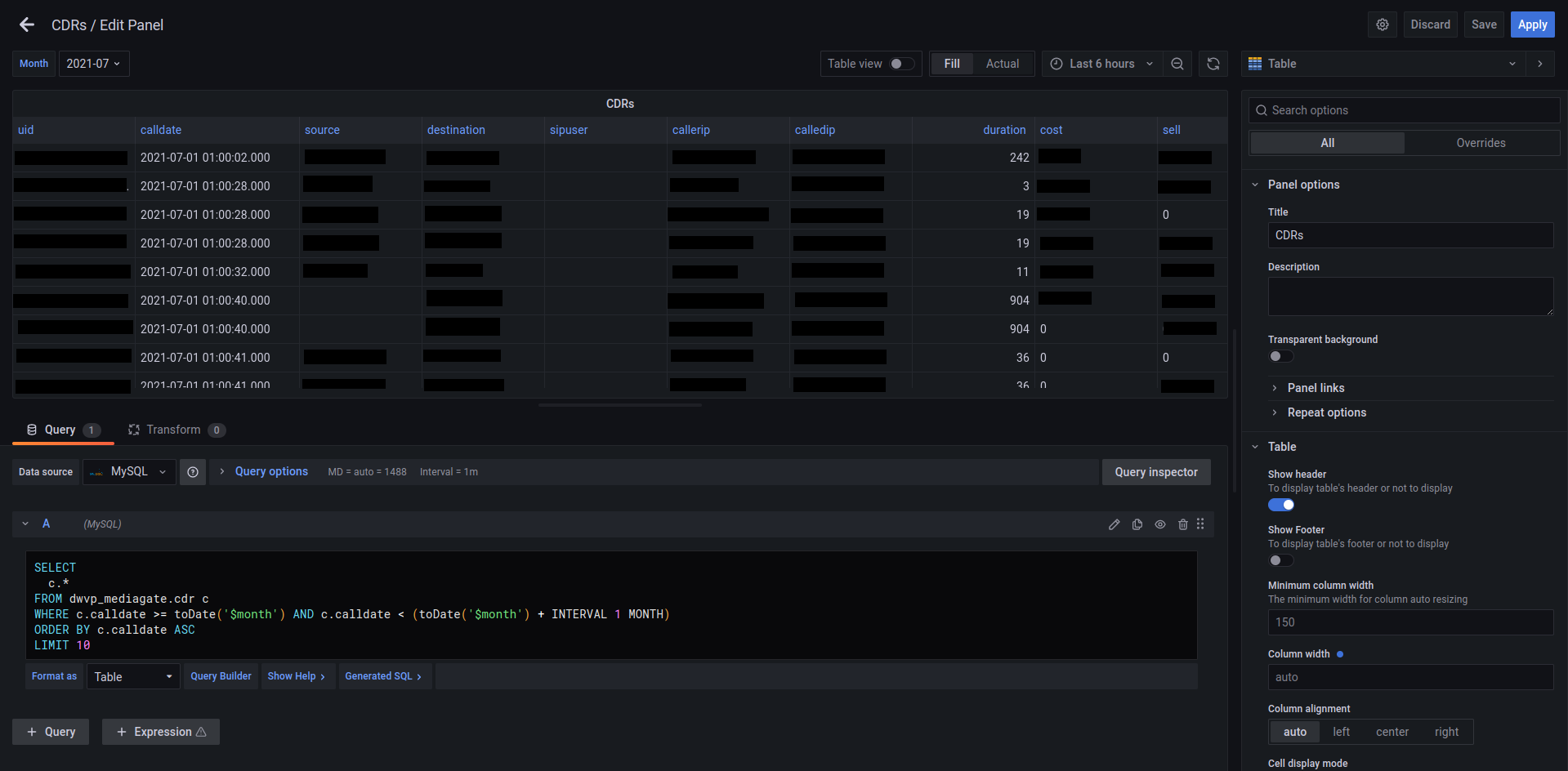The height and width of the screenshot is (771, 1568).
Task: Open the data source help icon
Action: pyautogui.click(x=193, y=472)
